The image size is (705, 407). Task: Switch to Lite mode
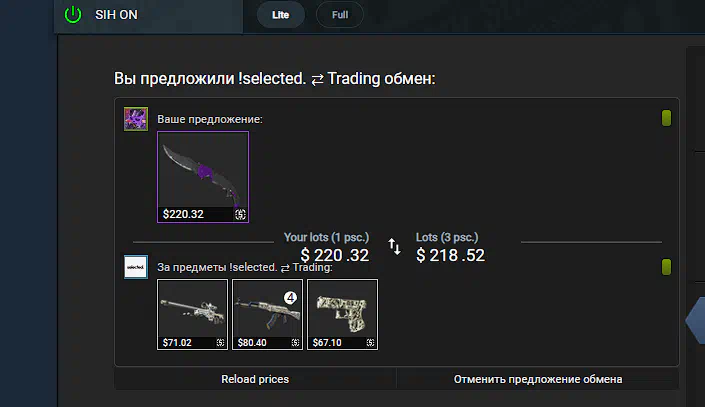[281, 15]
